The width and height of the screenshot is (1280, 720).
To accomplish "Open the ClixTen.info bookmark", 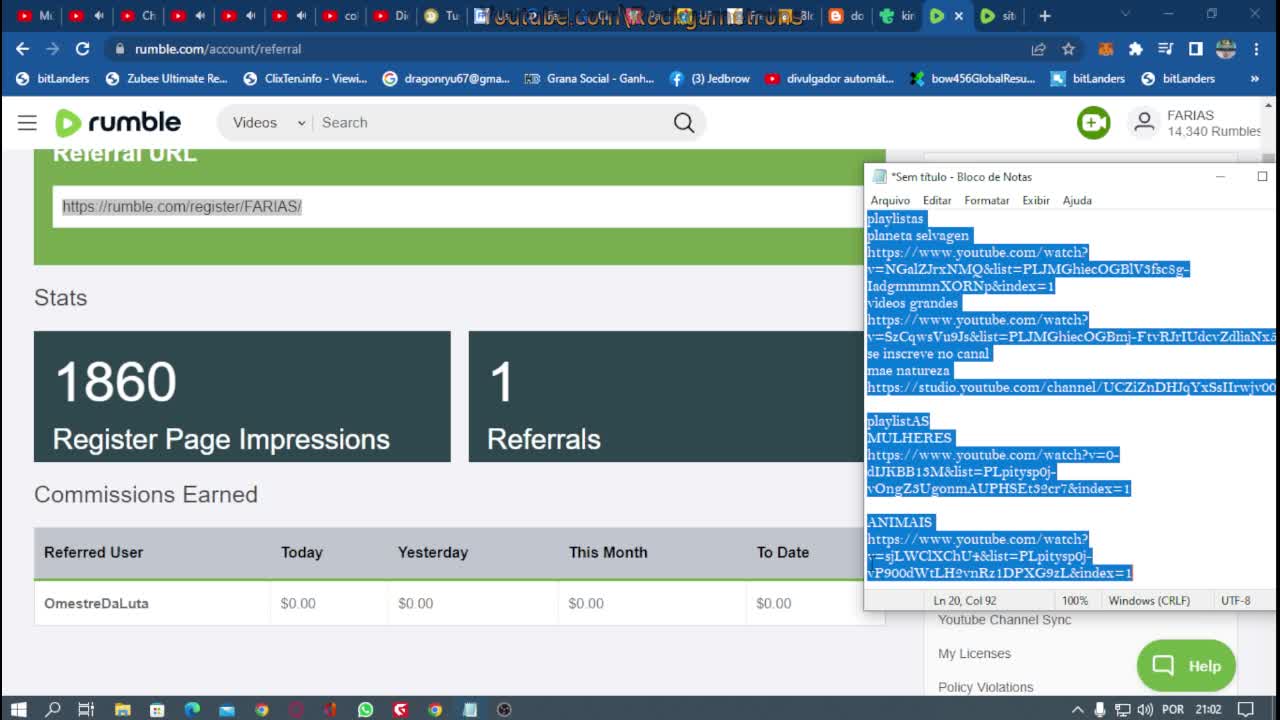I will coord(305,78).
